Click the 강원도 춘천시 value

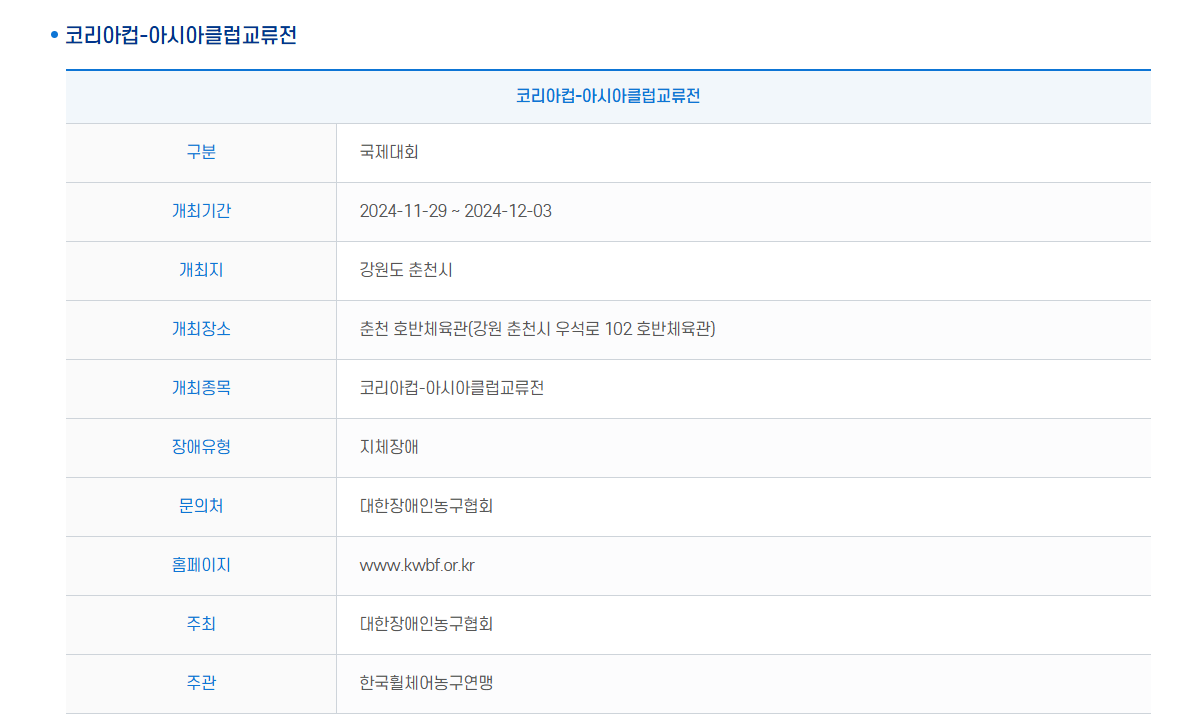coord(406,271)
